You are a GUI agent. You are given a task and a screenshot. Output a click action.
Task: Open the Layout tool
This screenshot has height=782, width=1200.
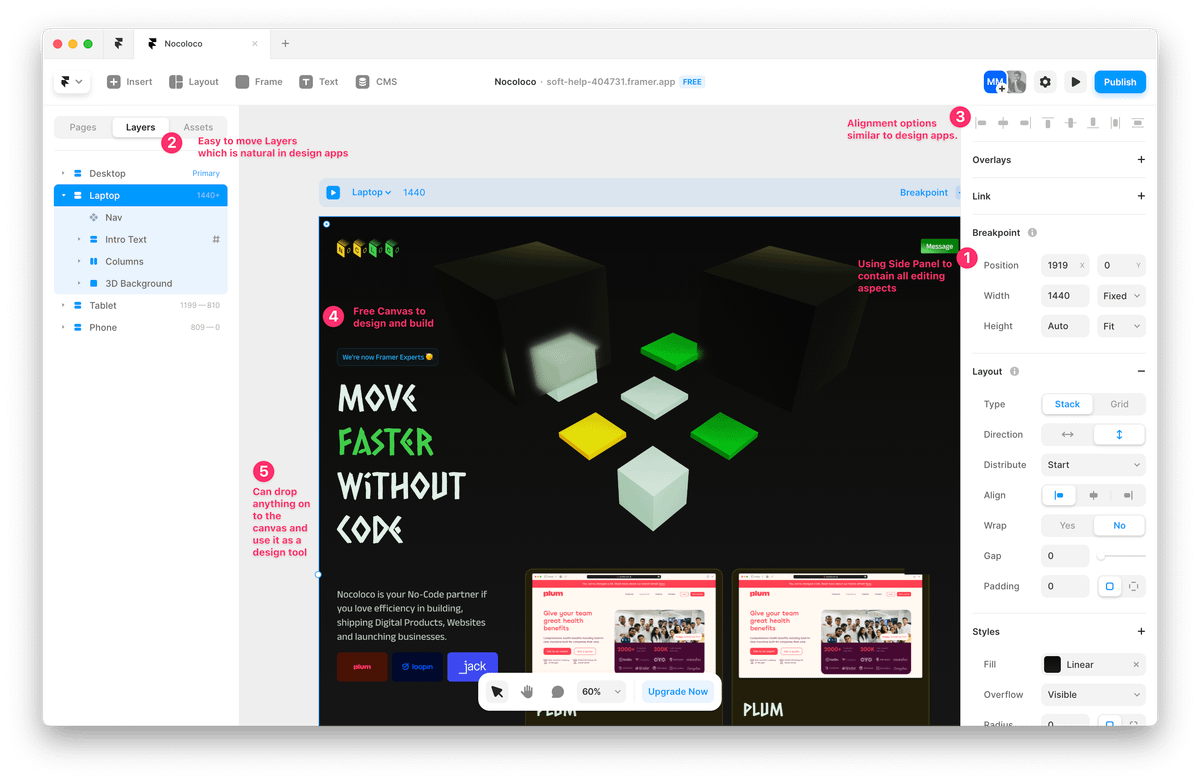click(194, 82)
